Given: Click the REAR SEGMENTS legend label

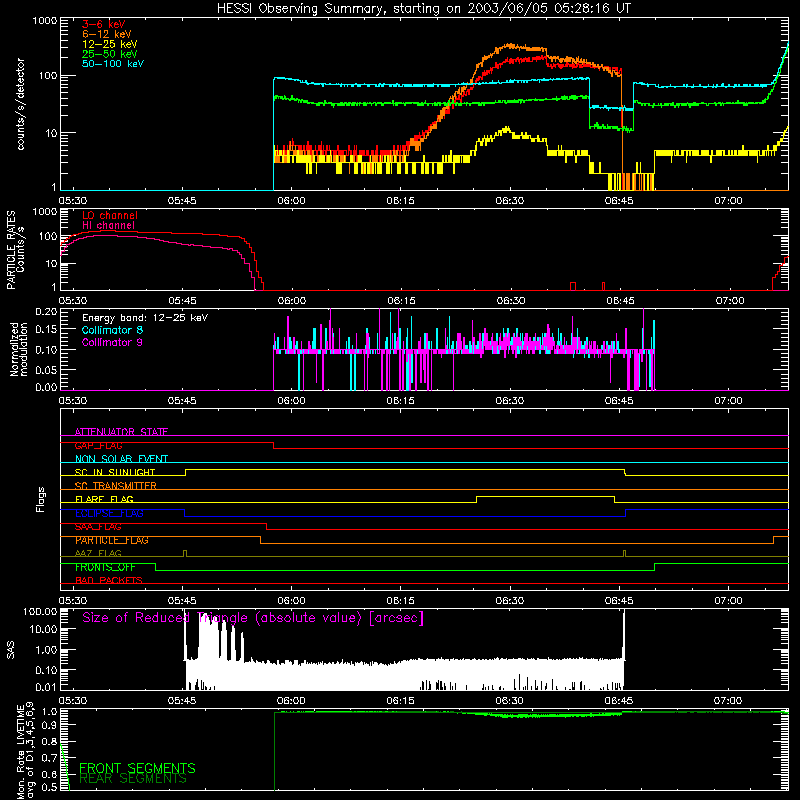Looking at the screenshot, I should tap(133, 779).
